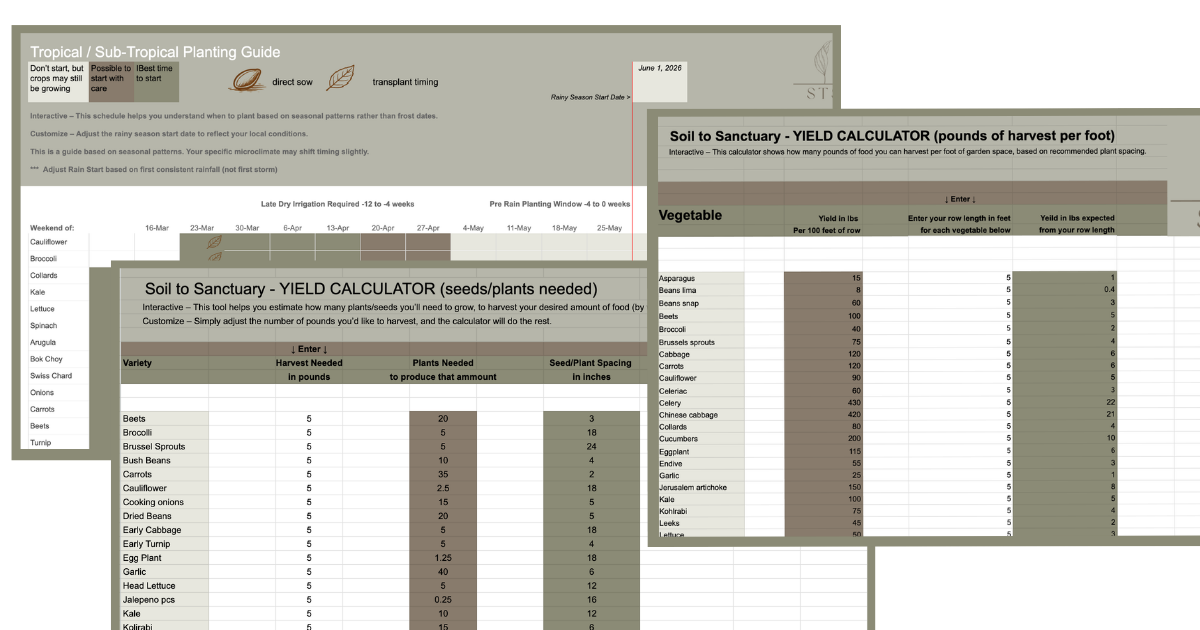
Task: Select the Dried Beans variety cell
Action: tap(165, 516)
